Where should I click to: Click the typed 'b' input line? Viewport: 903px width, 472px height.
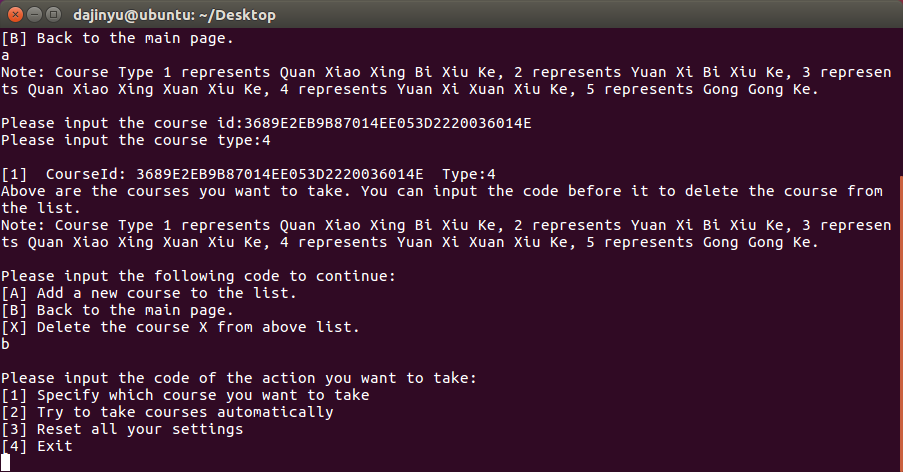click(5, 344)
